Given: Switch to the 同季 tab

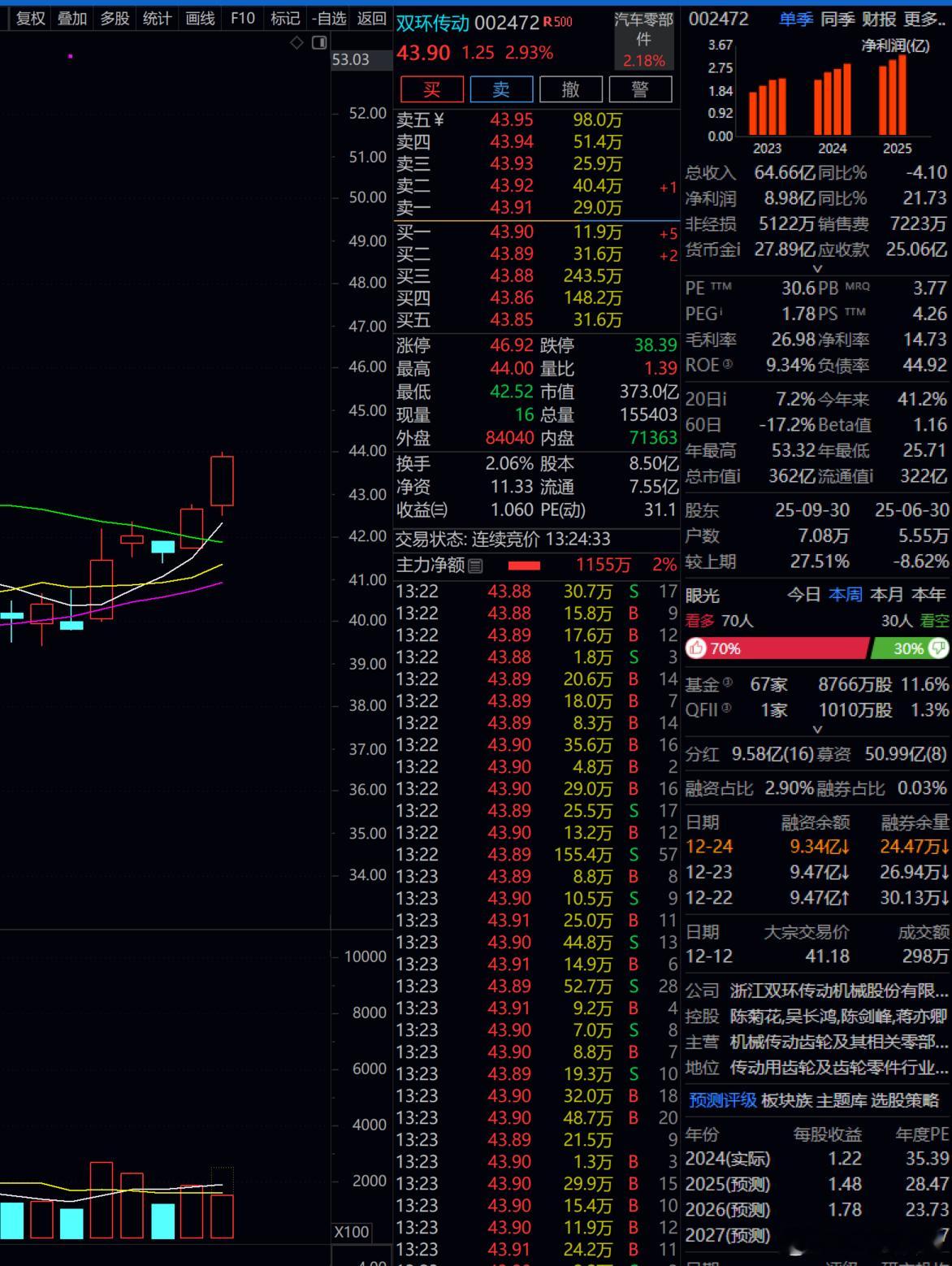Looking at the screenshot, I should (x=837, y=19).
